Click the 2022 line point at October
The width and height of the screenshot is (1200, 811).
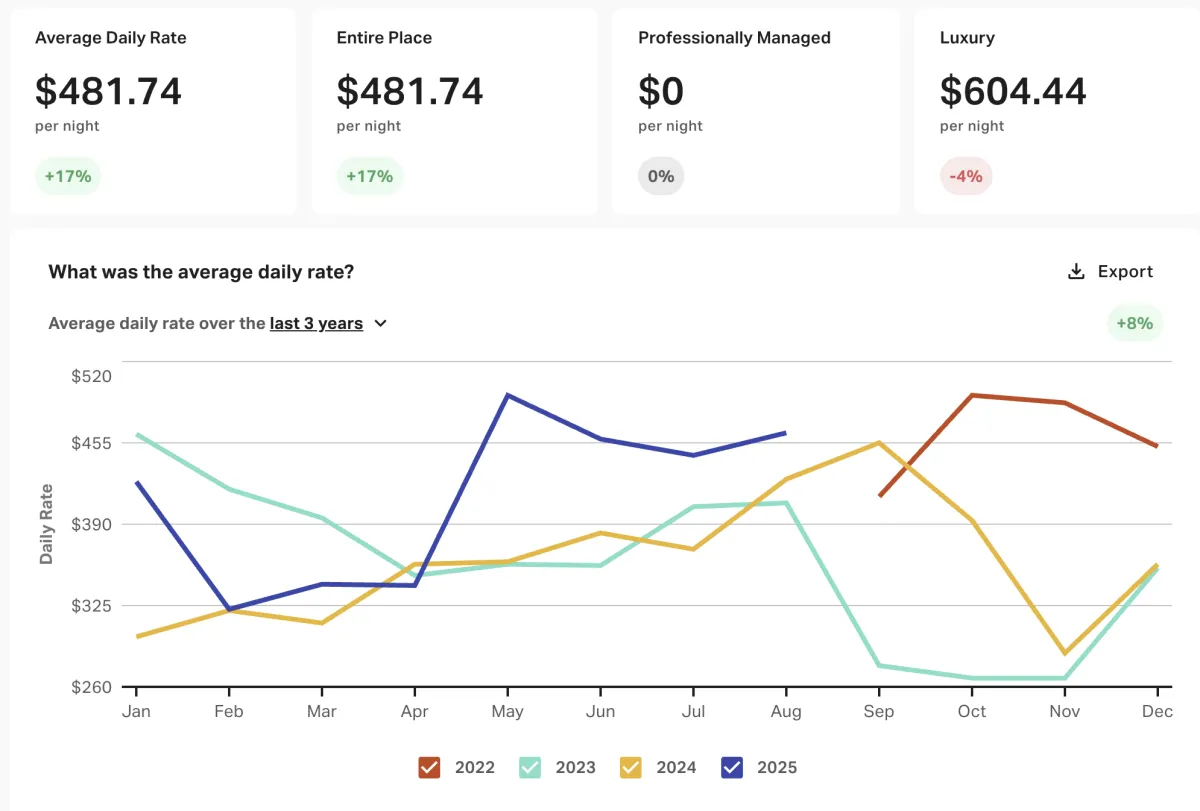click(x=971, y=395)
